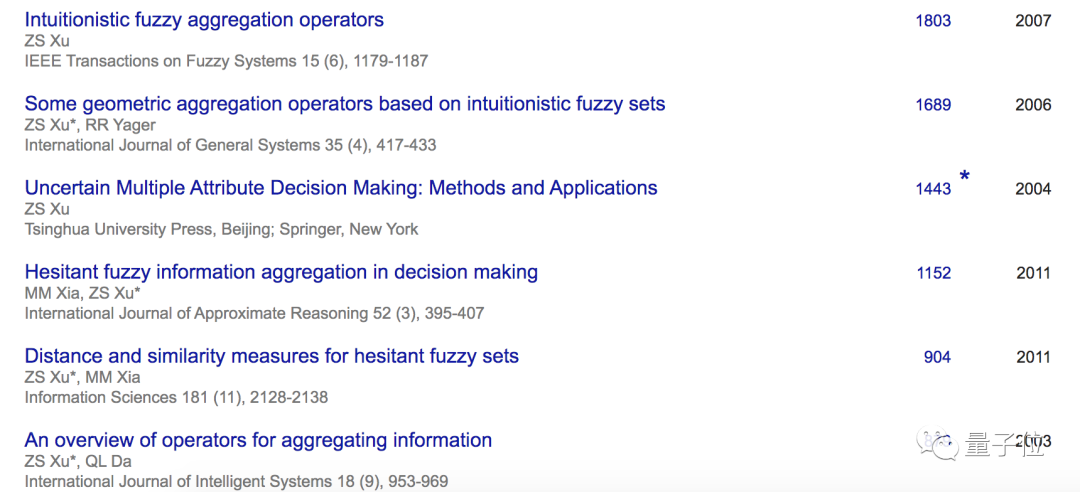Click the asterisk next to 1443 citations
The height and width of the screenshot is (492, 1080).
click(x=964, y=178)
